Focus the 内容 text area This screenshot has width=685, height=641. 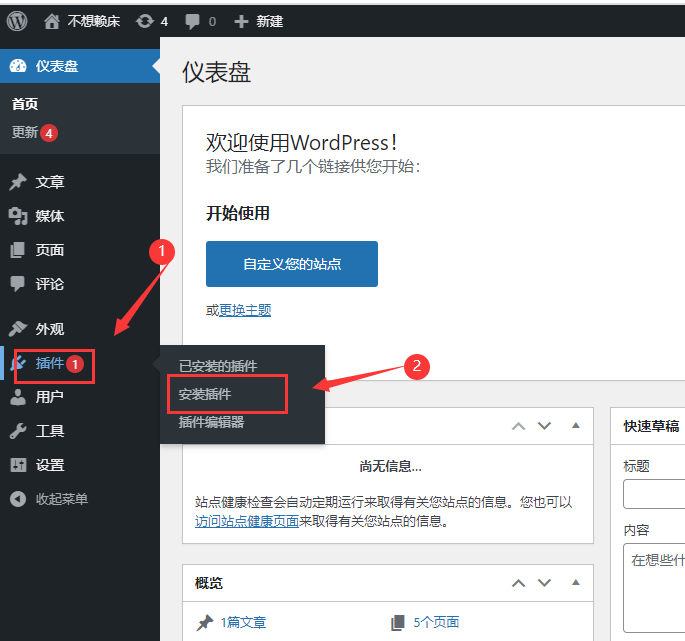click(654, 588)
